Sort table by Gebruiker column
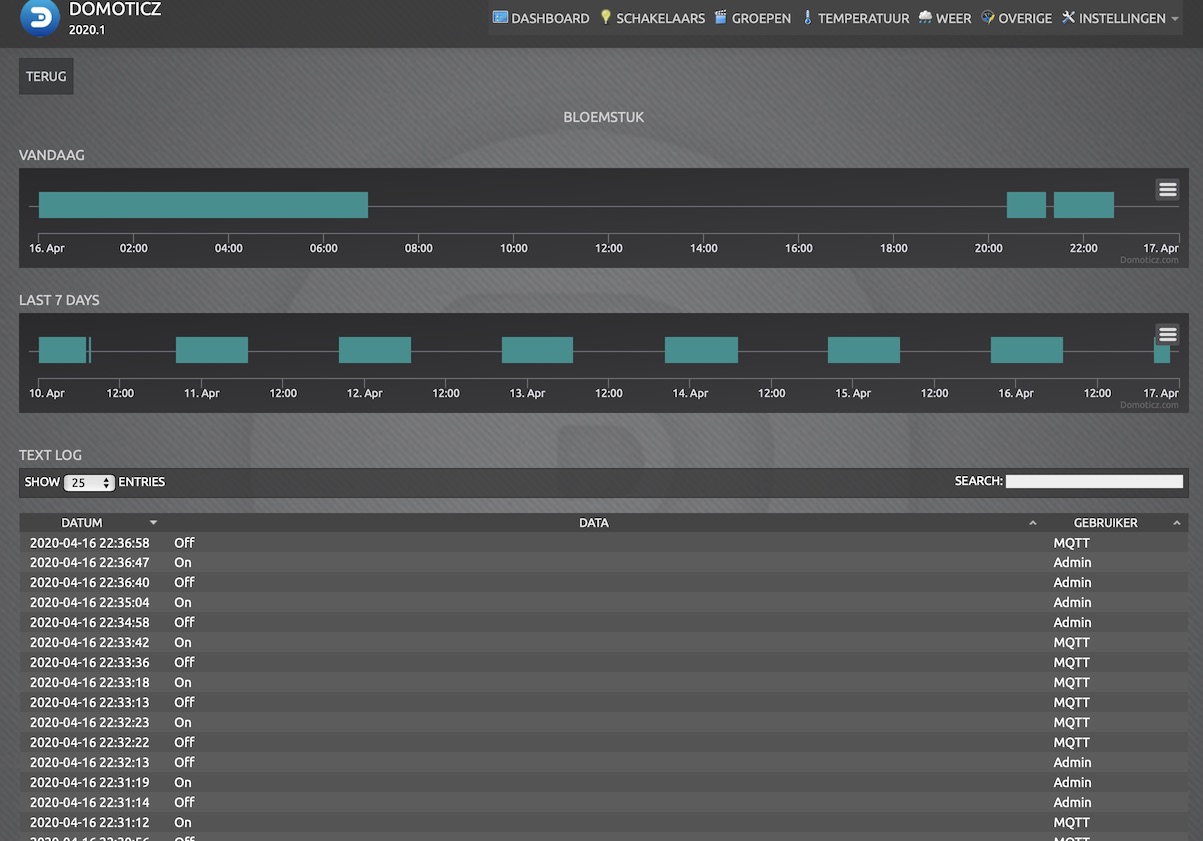The height and width of the screenshot is (841, 1203). pos(1115,522)
